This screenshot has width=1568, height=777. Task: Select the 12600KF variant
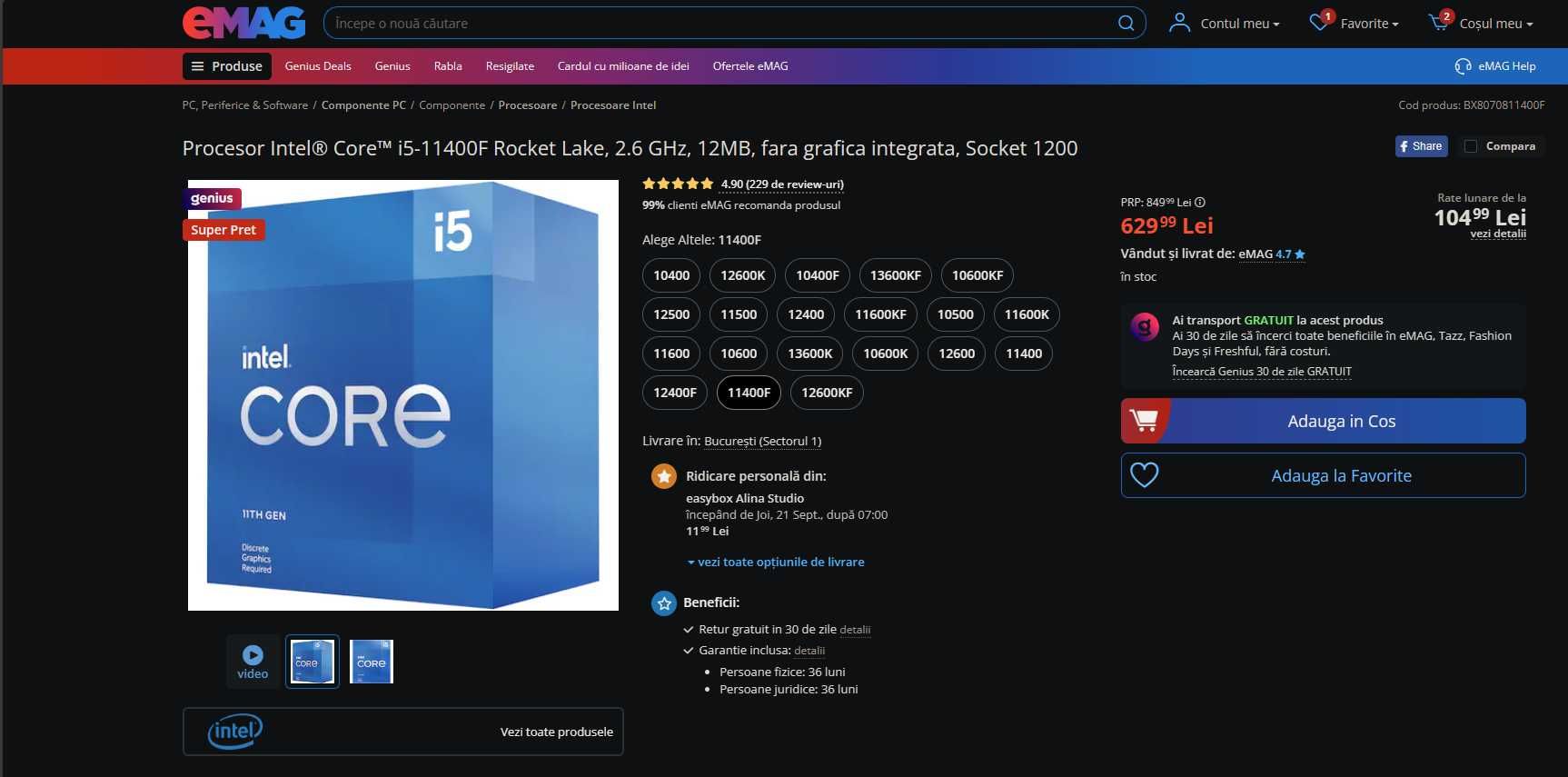point(827,393)
